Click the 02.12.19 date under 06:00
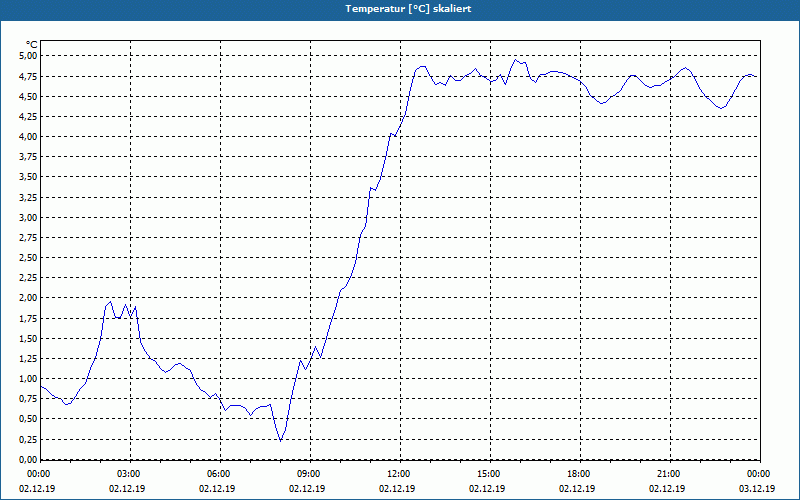The width and height of the screenshot is (800, 500). click(x=217, y=488)
